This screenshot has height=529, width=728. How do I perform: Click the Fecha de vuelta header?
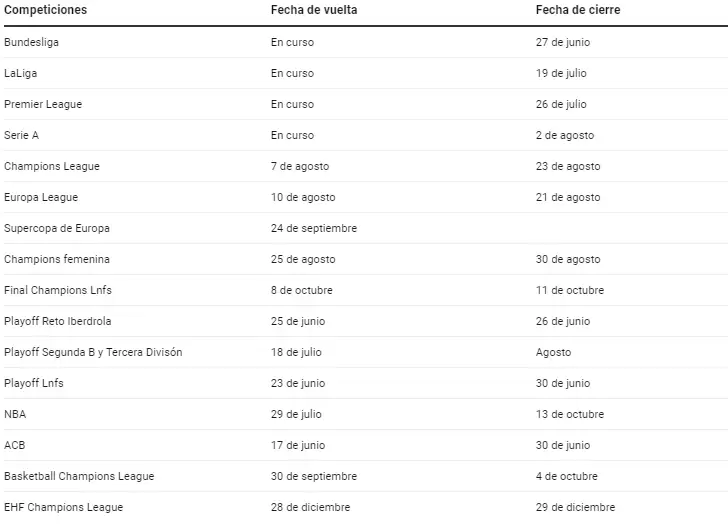(313, 10)
